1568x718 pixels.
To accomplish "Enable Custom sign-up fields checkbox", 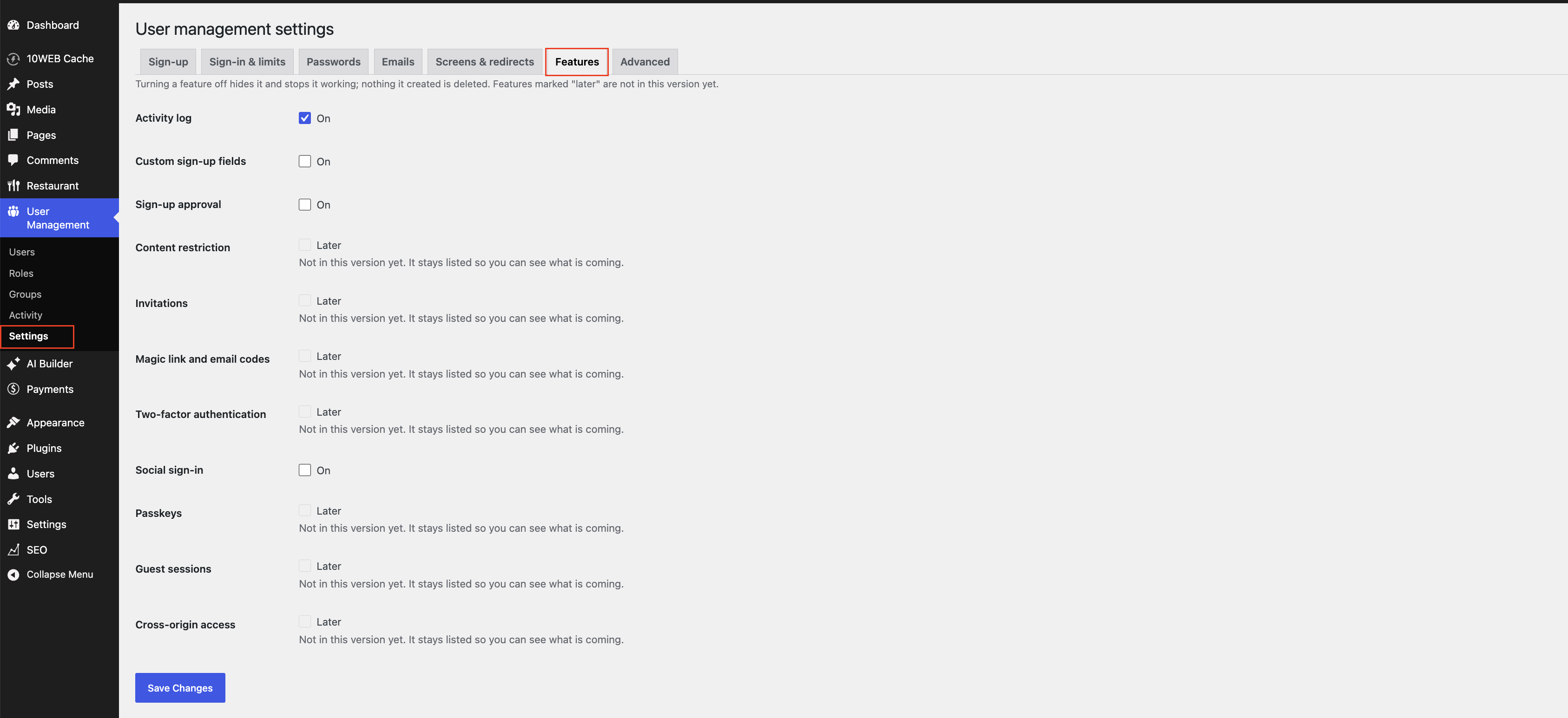I will click(305, 161).
